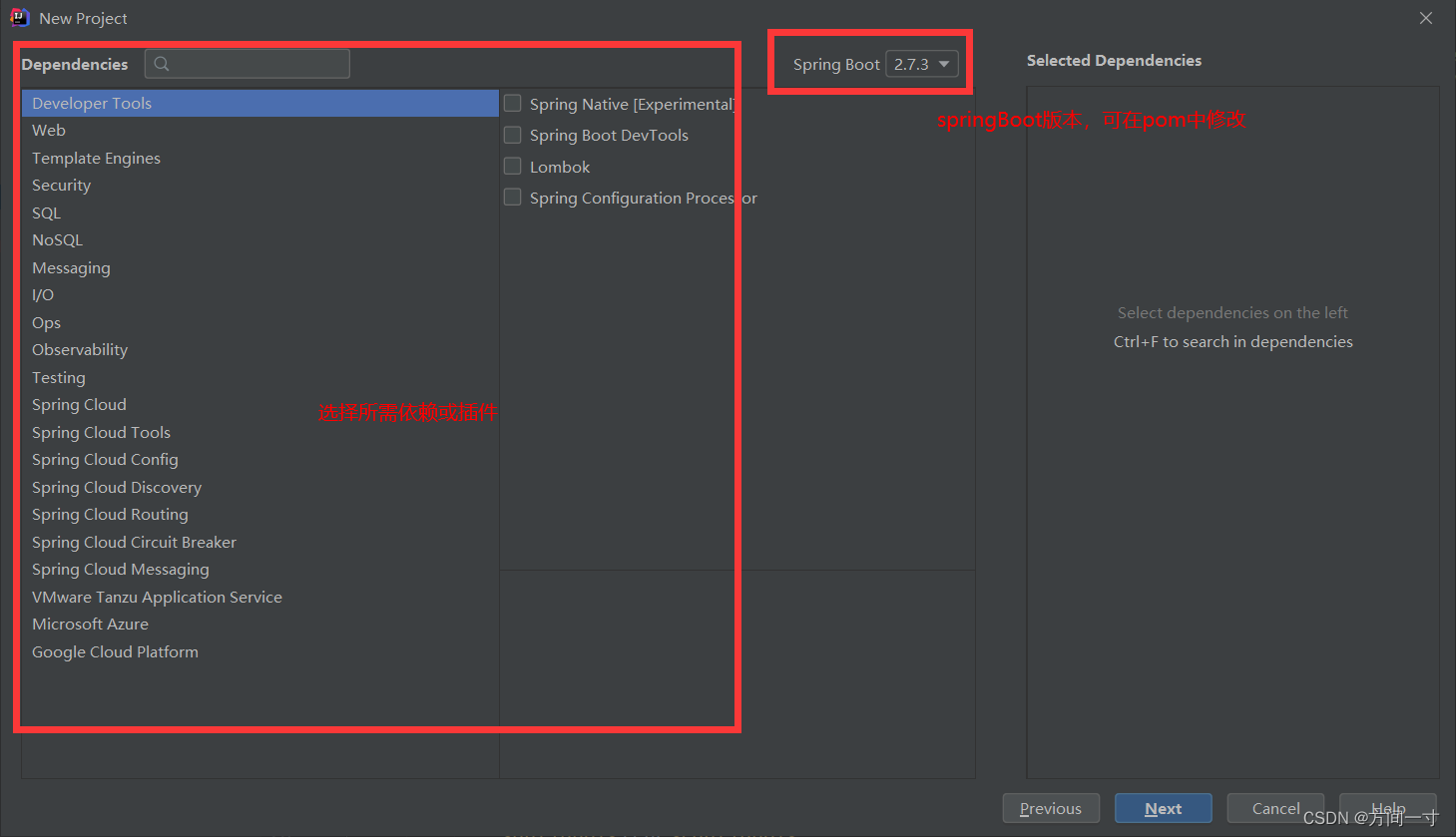Enable Spring Native [Experimental] checkbox
This screenshot has width=1456, height=837.
(x=513, y=104)
